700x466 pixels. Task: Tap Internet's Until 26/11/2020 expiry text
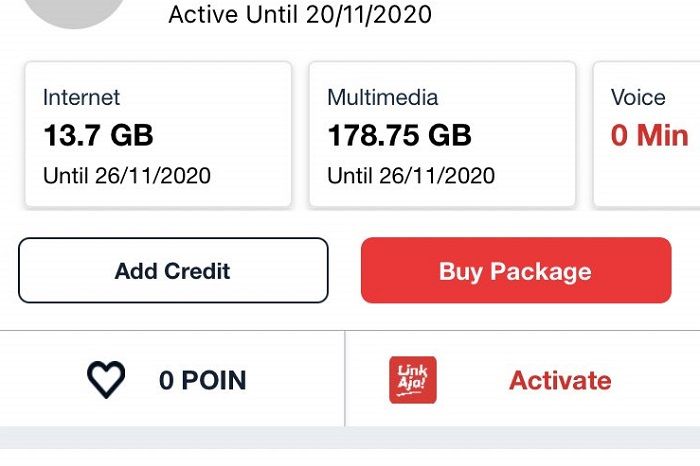click(127, 175)
